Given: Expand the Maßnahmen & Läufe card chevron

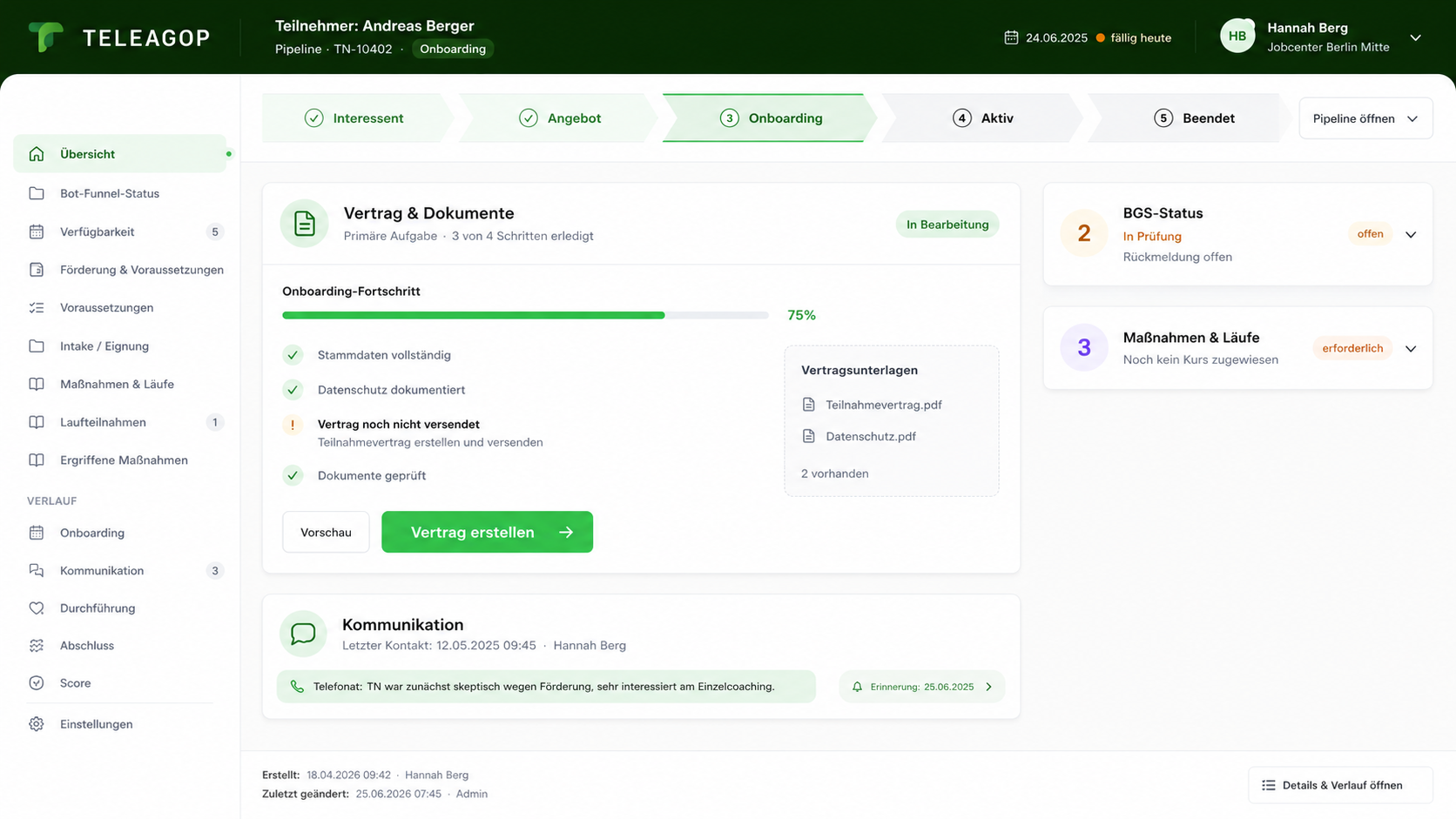Looking at the screenshot, I should (x=1411, y=348).
